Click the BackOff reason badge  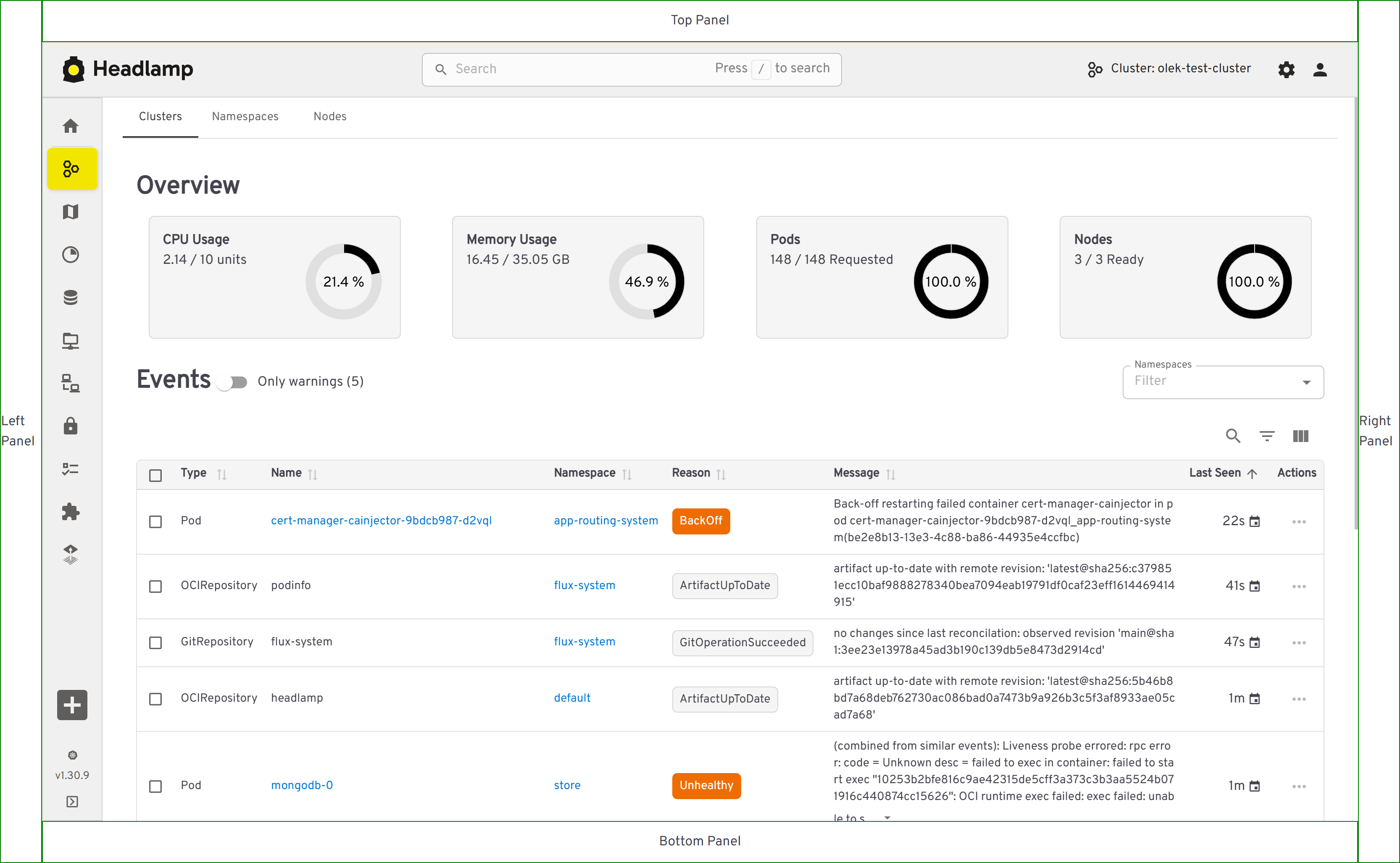[701, 521]
